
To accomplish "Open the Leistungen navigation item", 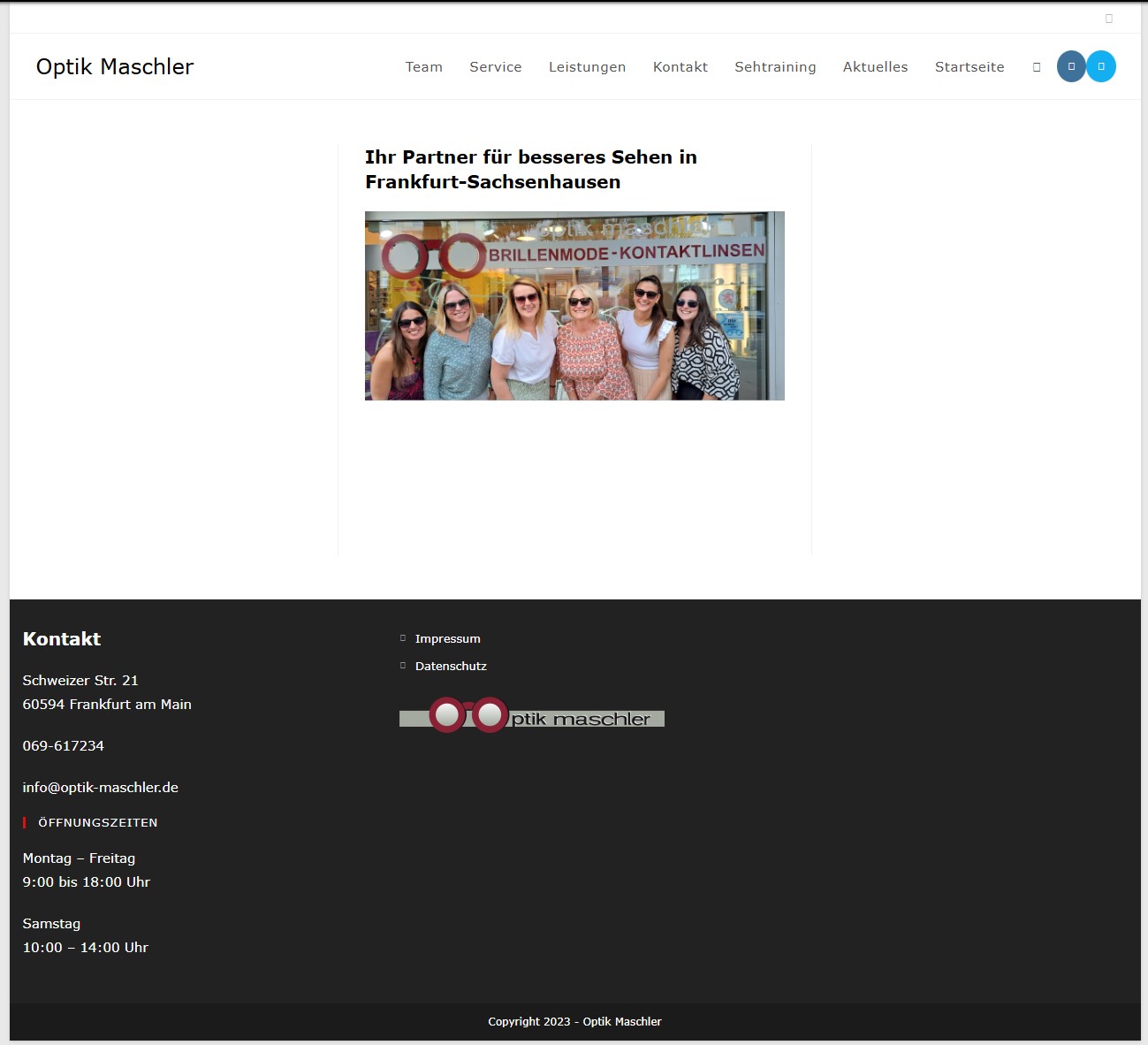I will tap(587, 67).
